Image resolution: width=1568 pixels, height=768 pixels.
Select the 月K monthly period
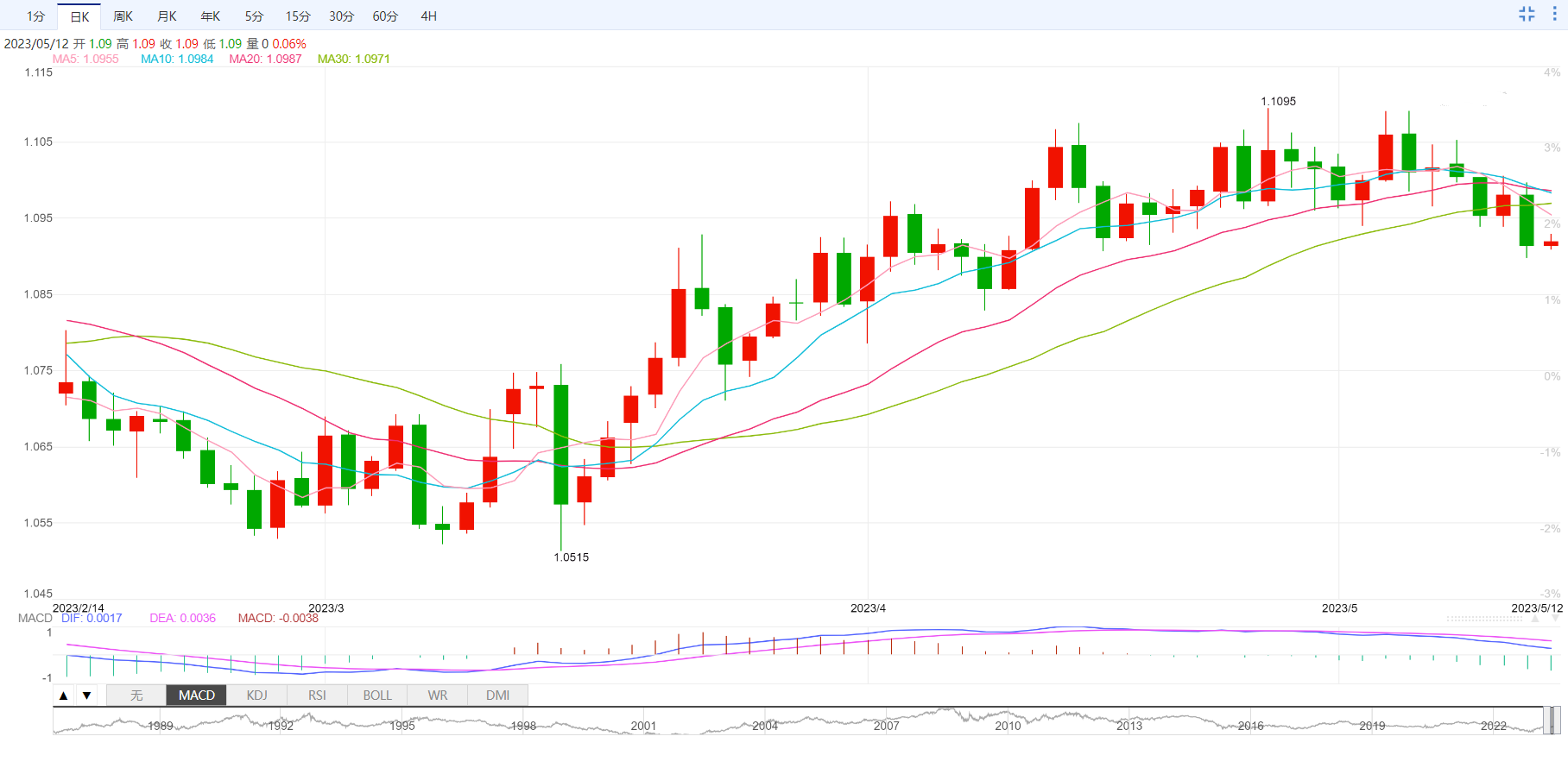pos(167,16)
